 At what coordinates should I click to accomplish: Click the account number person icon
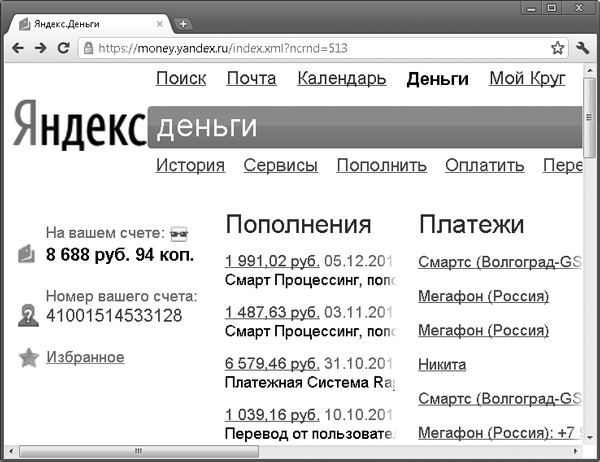coord(28,316)
